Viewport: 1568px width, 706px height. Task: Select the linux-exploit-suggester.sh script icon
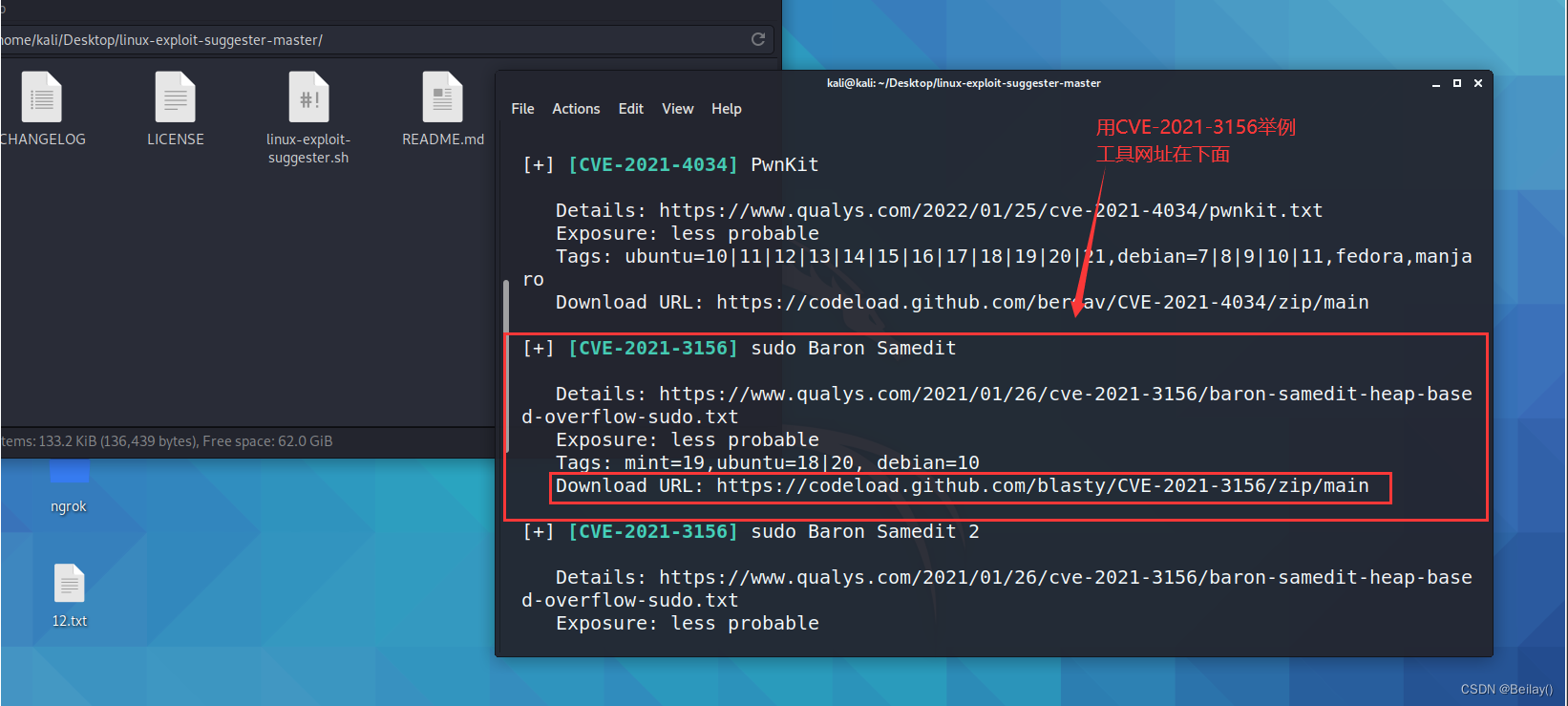point(308,97)
